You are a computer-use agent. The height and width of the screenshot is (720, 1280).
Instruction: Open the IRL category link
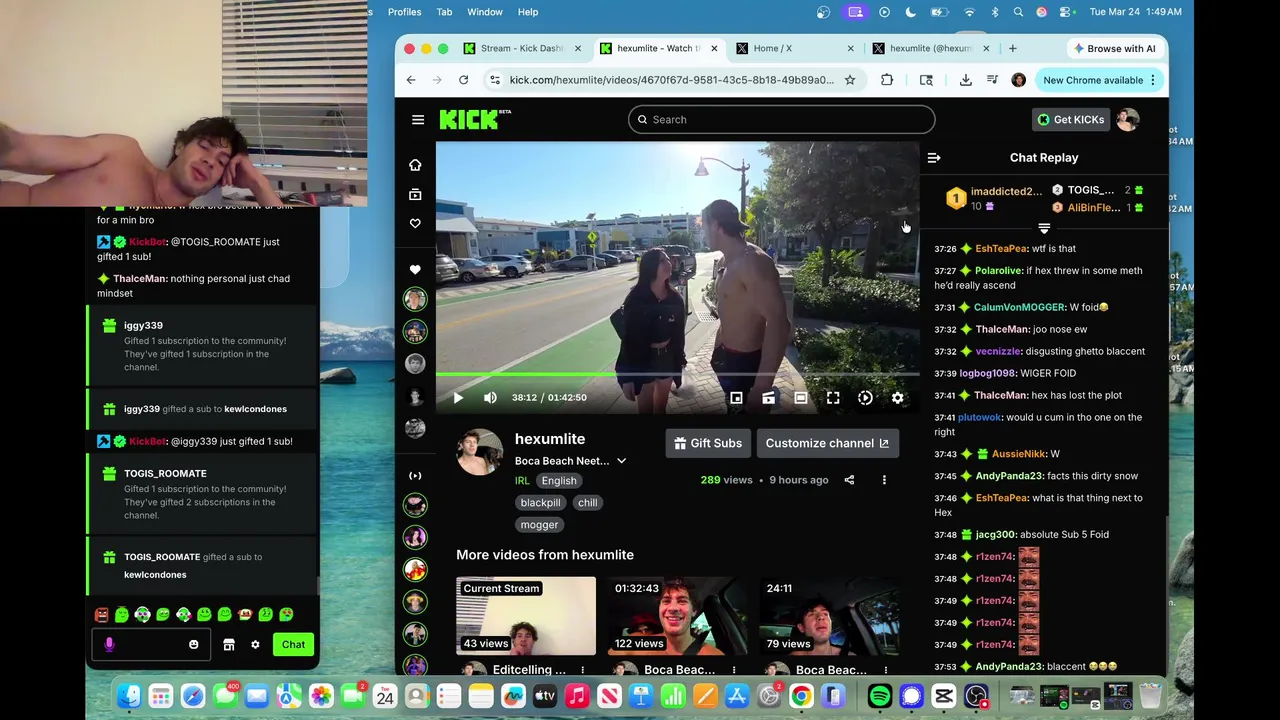pyautogui.click(x=522, y=481)
